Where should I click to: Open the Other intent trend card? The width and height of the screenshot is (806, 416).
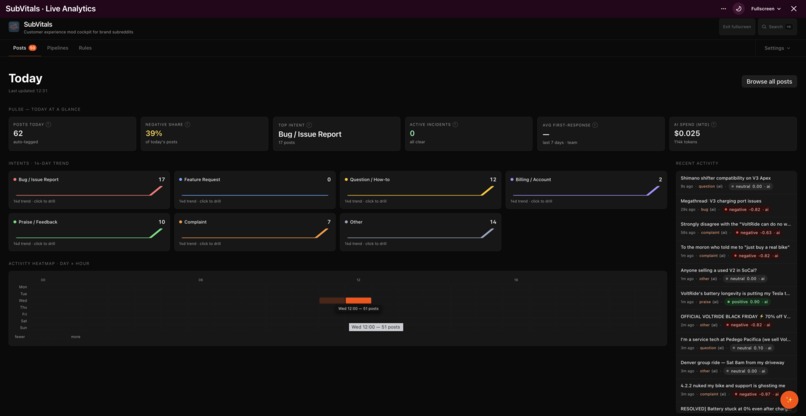click(420, 232)
